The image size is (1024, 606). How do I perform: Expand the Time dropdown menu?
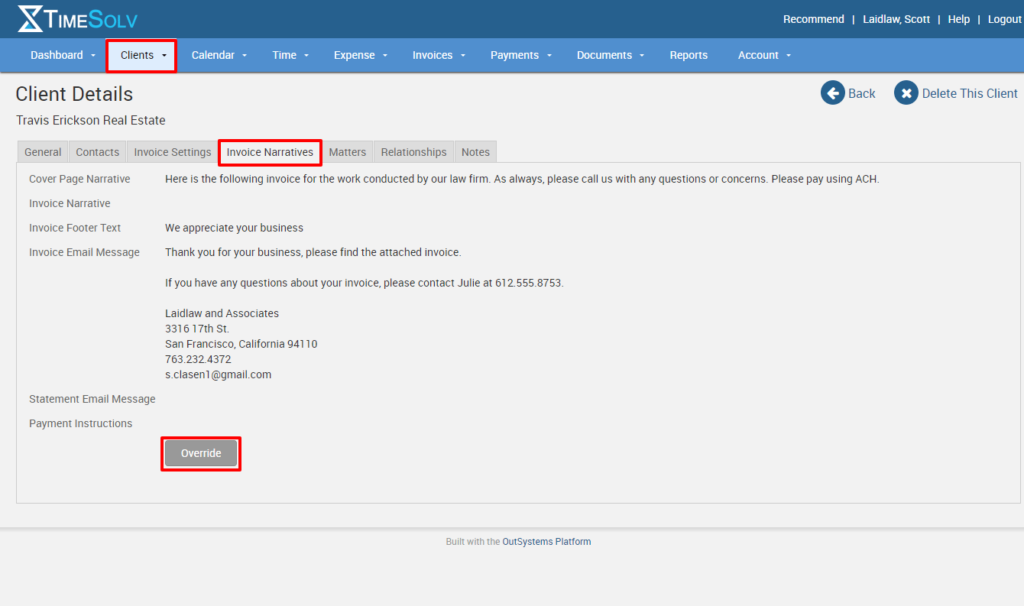tap(289, 55)
